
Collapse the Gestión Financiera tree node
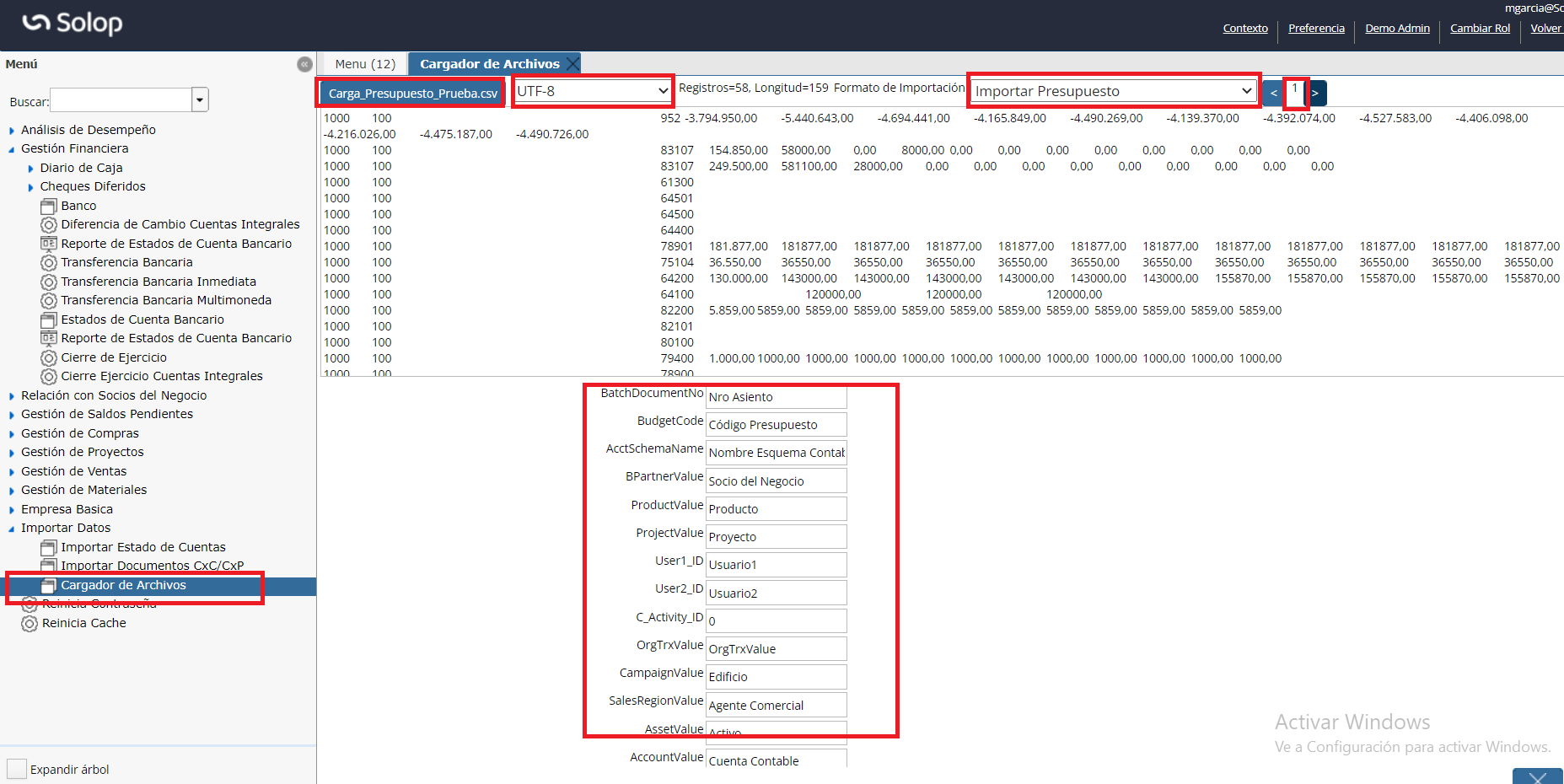[12, 149]
